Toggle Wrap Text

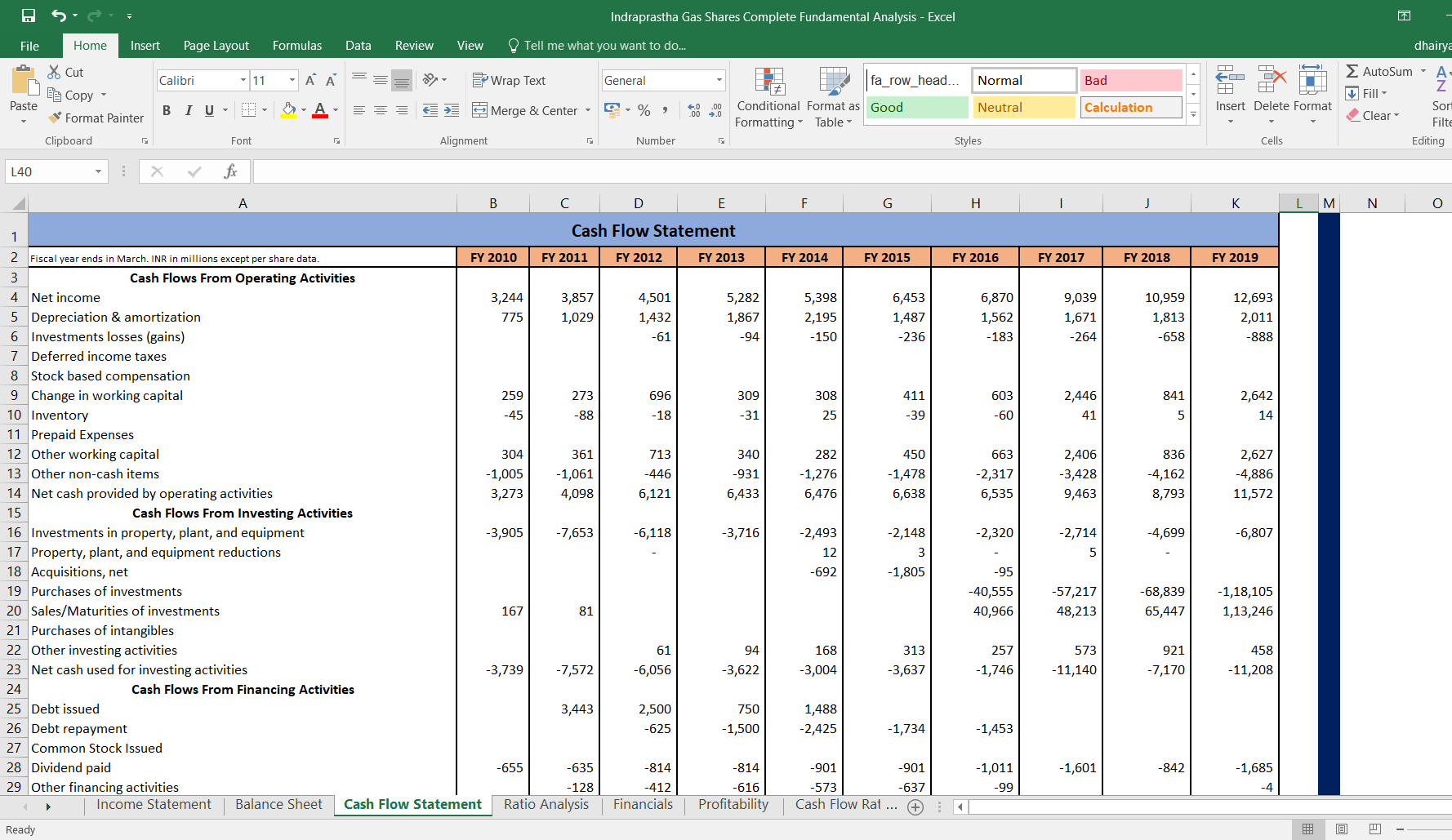[x=509, y=80]
